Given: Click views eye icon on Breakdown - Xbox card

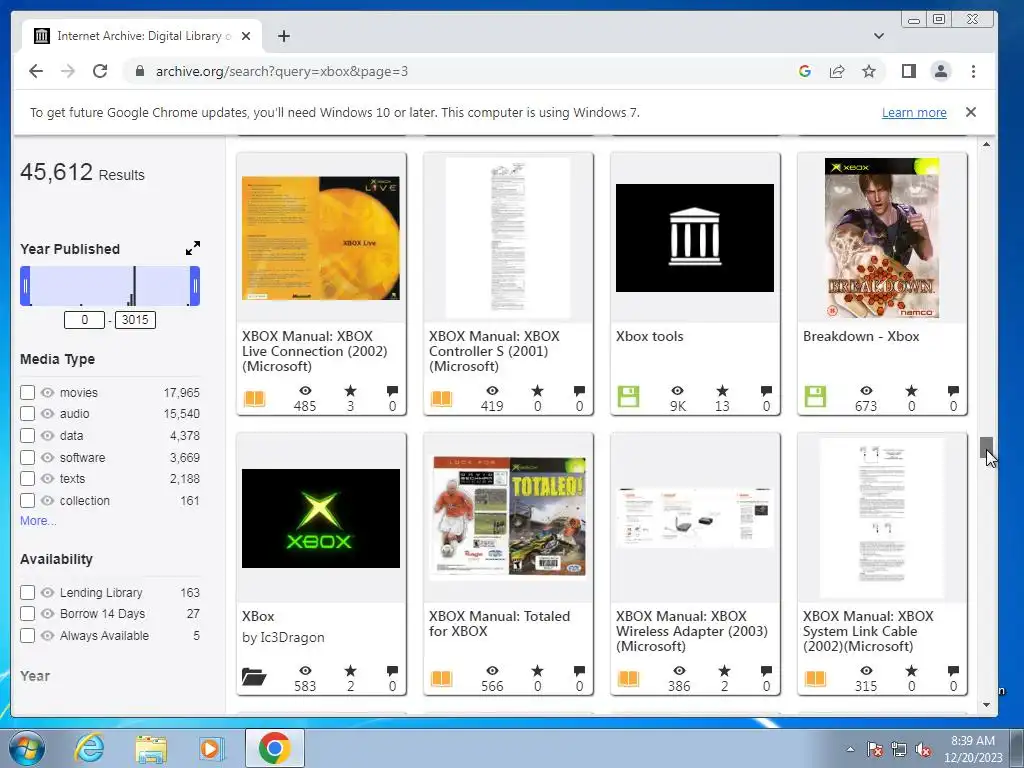Looking at the screenshot, I should tap(866, 391).
